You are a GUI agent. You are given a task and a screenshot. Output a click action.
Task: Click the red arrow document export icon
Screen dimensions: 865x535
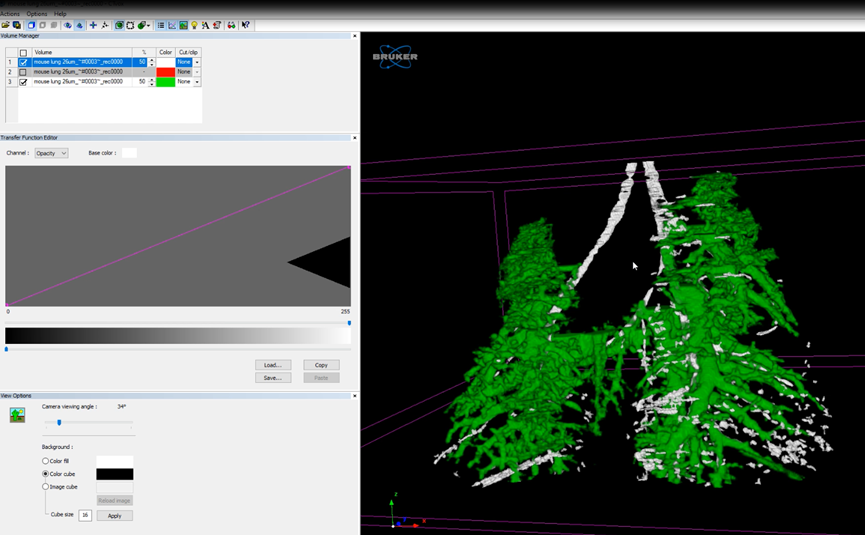[x=217, y=25]
